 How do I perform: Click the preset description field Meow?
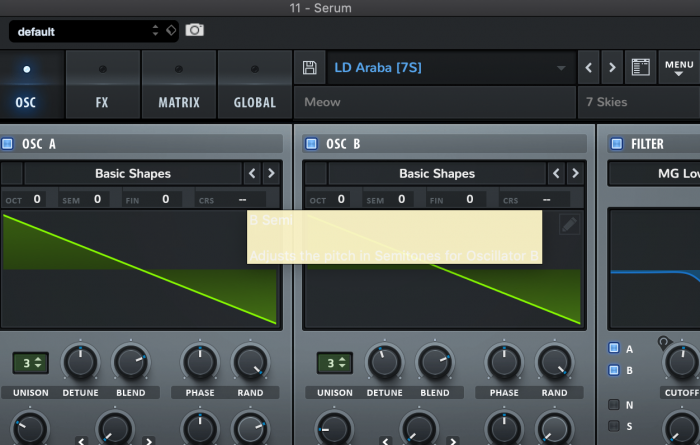click(435, 102)
